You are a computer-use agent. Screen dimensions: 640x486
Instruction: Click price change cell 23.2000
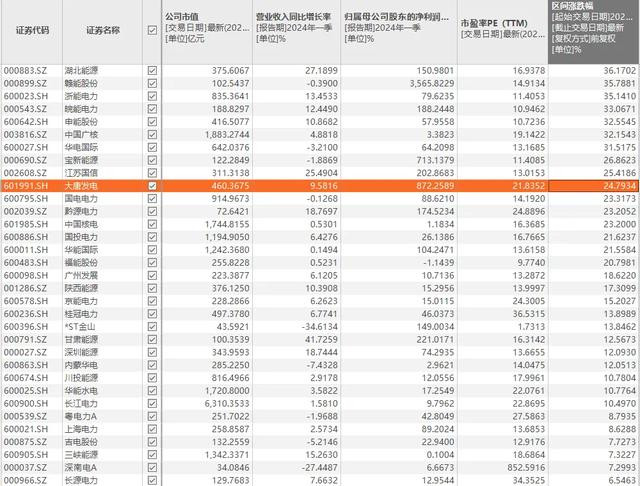(620, 224)
